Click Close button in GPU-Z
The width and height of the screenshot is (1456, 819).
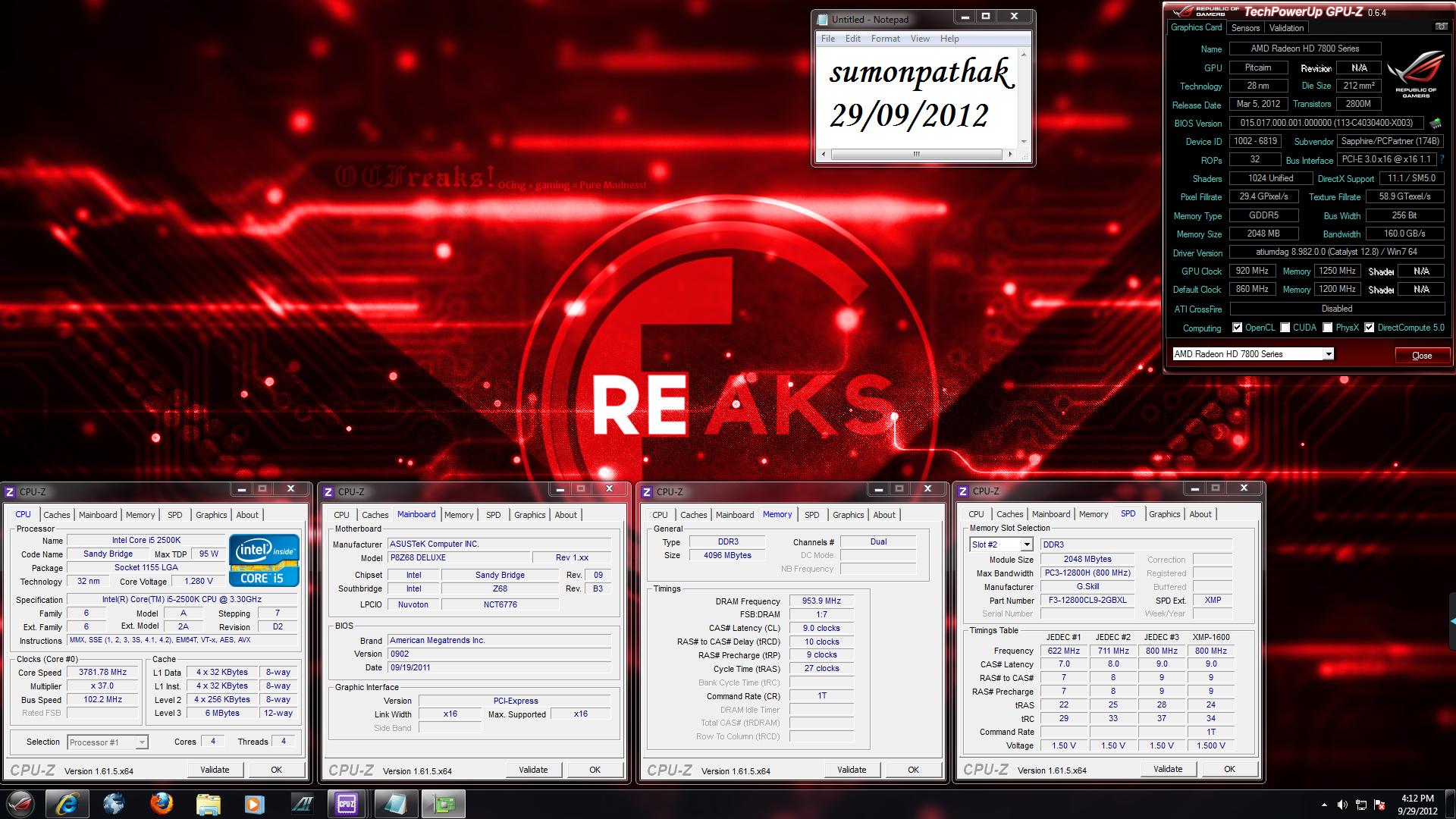(x=1422, y=355)
